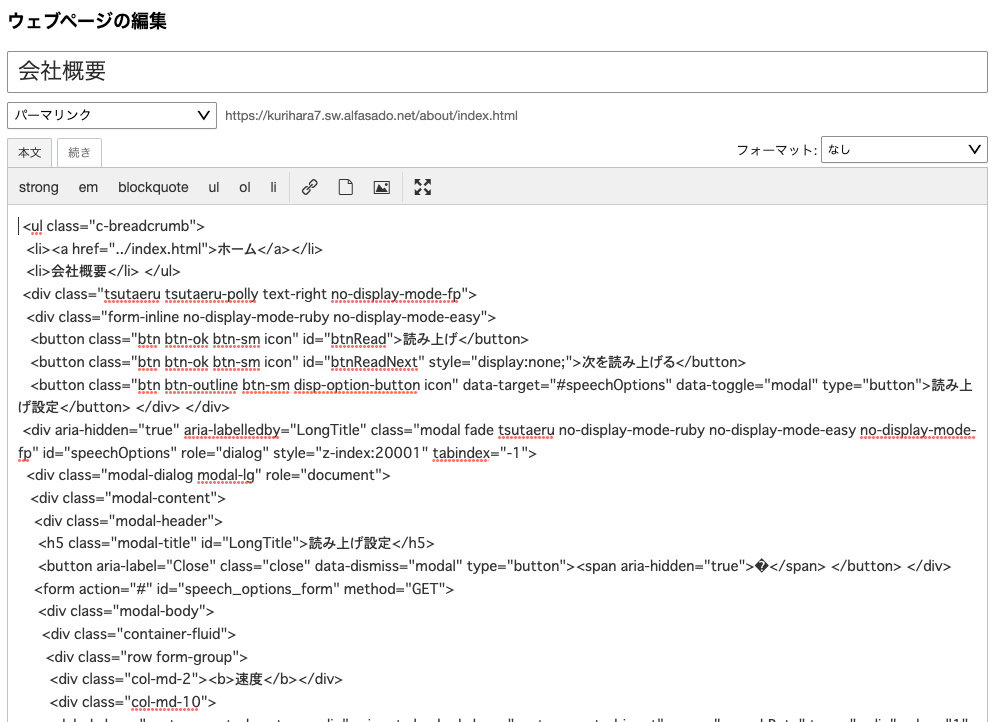Insert an ol list tag
The image size is (1001, 722).
(245, 187)
